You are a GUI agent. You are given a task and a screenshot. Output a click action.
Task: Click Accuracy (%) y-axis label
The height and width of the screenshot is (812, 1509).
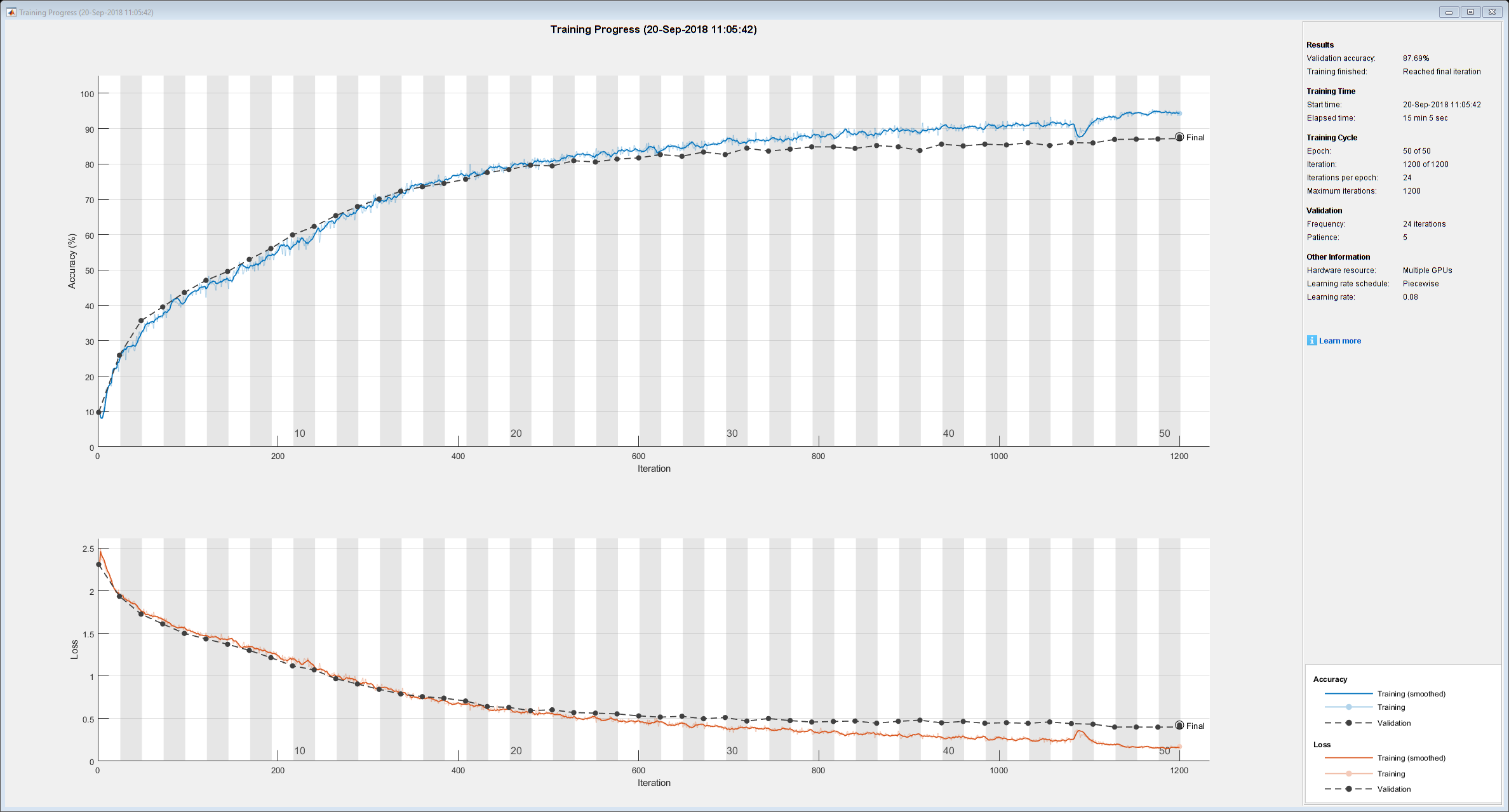point(72,261)
